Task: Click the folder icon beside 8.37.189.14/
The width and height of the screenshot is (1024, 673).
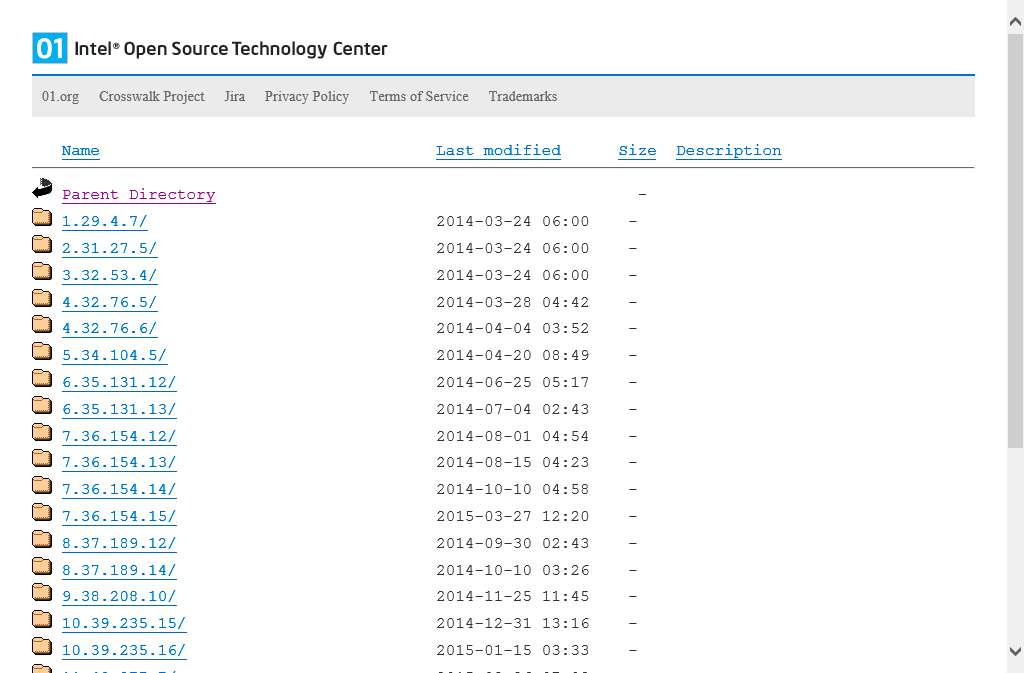Action: pos(42,565)
